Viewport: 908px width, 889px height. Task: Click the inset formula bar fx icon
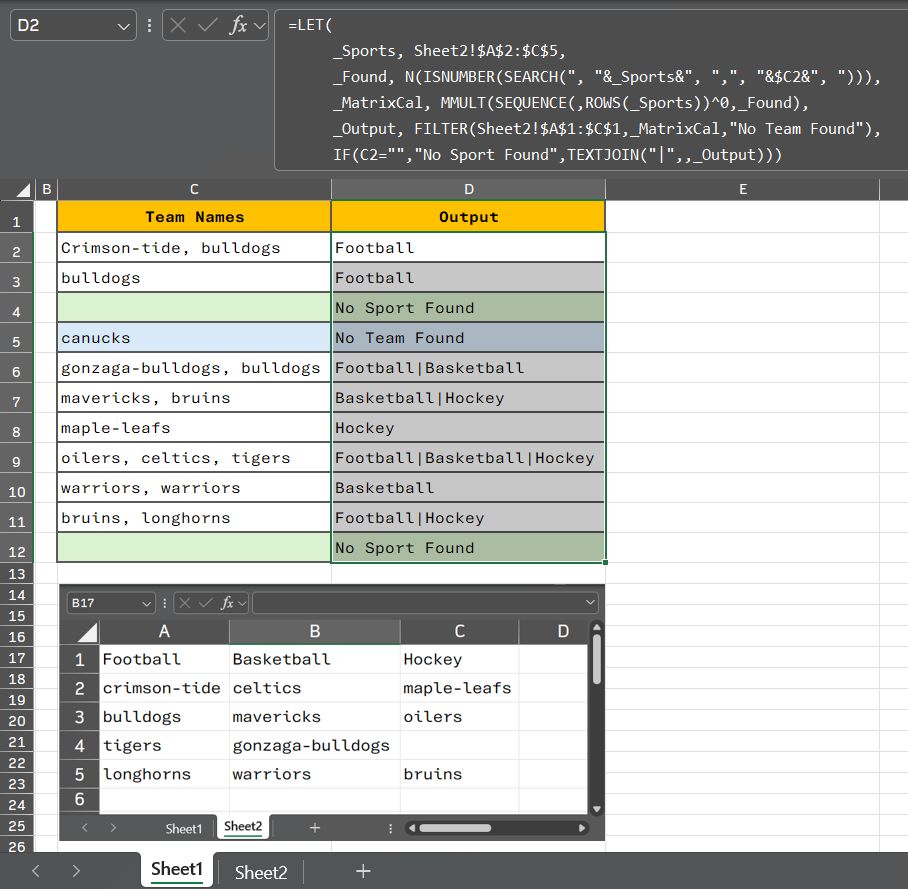point(227,603)
